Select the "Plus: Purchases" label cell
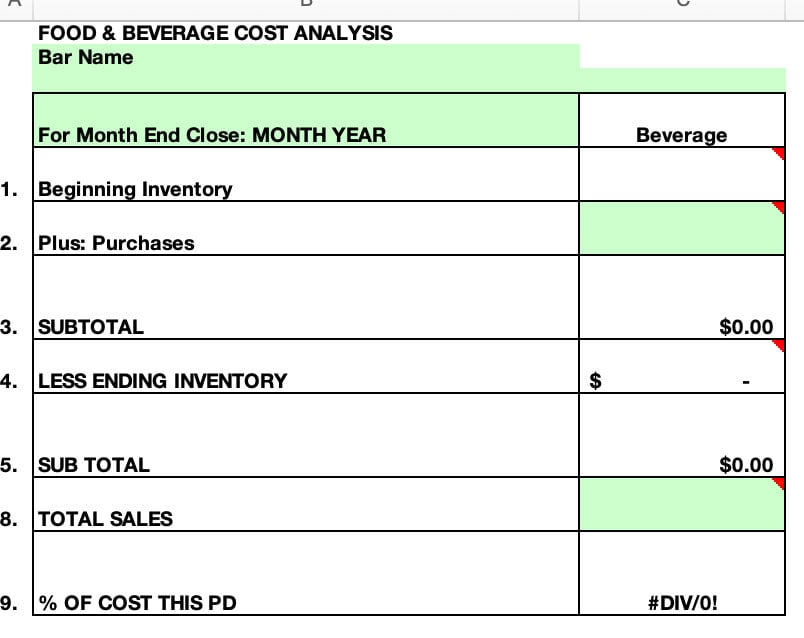 (x=306, y=228)
